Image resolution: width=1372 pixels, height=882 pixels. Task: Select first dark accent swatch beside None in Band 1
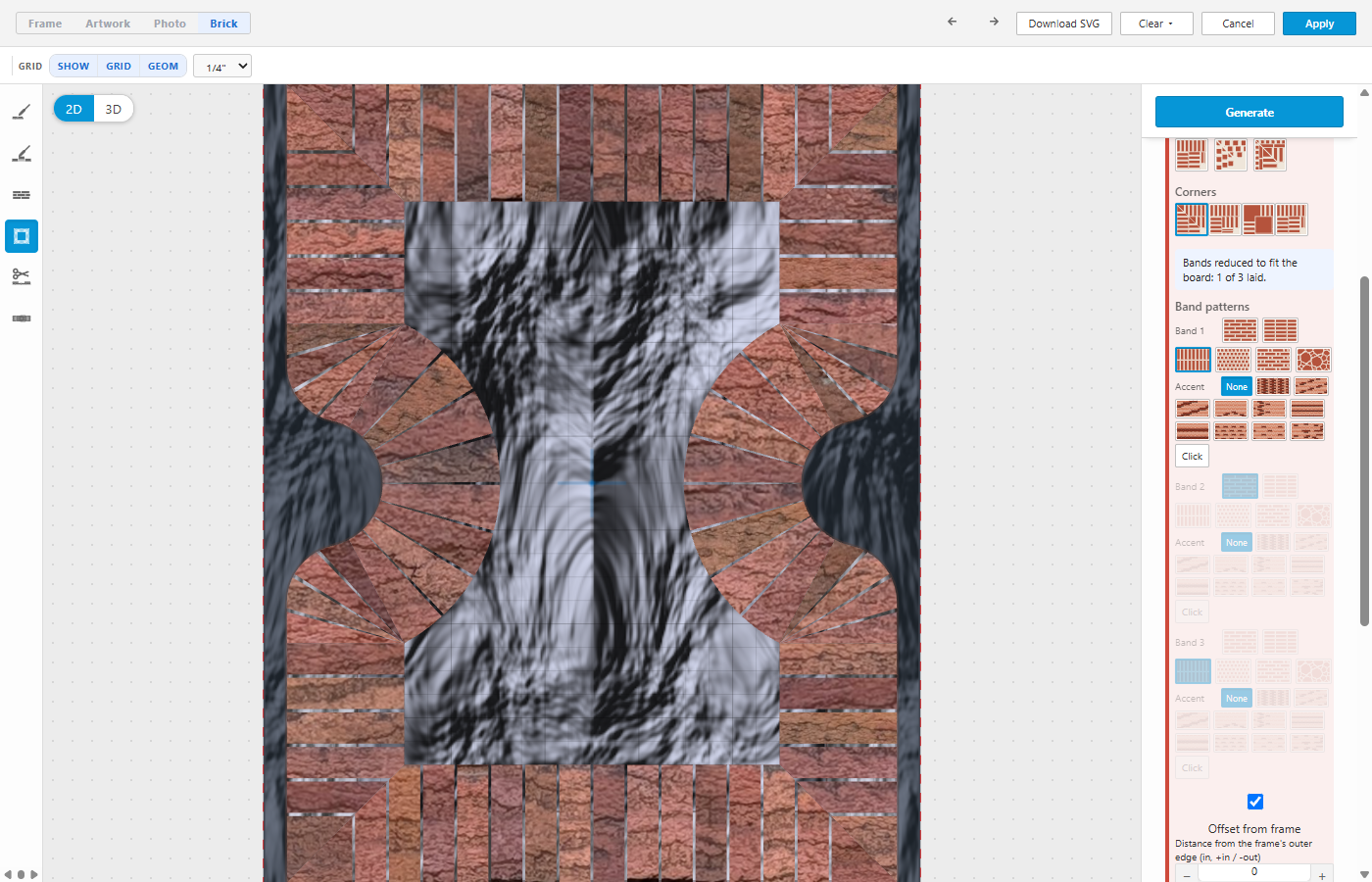tap(1273, 386)
